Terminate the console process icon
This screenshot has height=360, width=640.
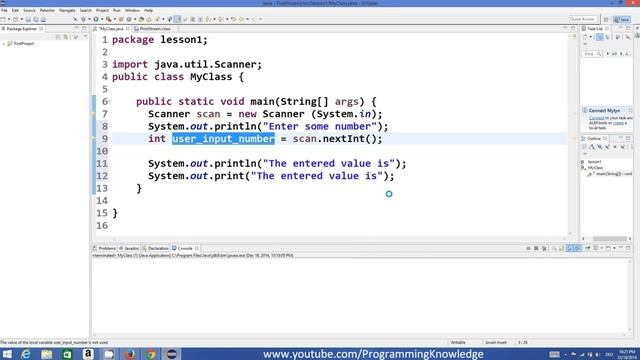click(x=529, y=248)
